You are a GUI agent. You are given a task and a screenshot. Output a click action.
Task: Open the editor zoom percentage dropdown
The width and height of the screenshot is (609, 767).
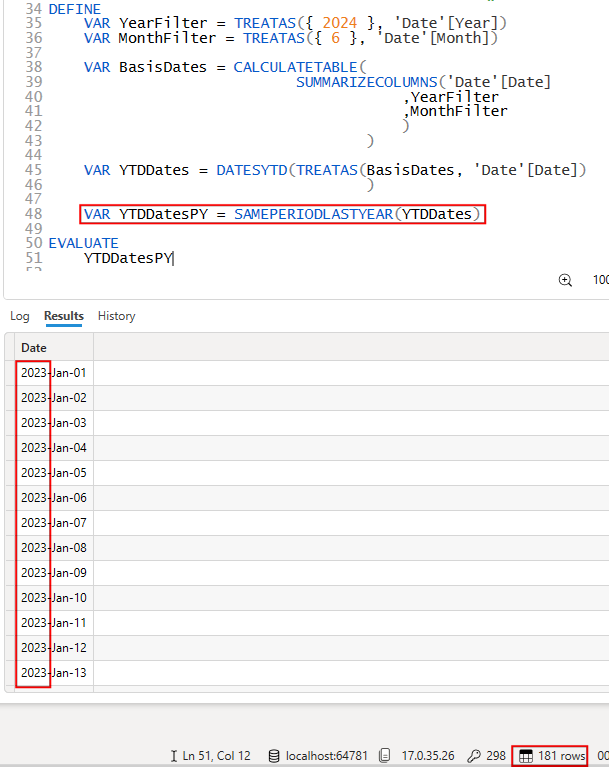click(600, 280)
